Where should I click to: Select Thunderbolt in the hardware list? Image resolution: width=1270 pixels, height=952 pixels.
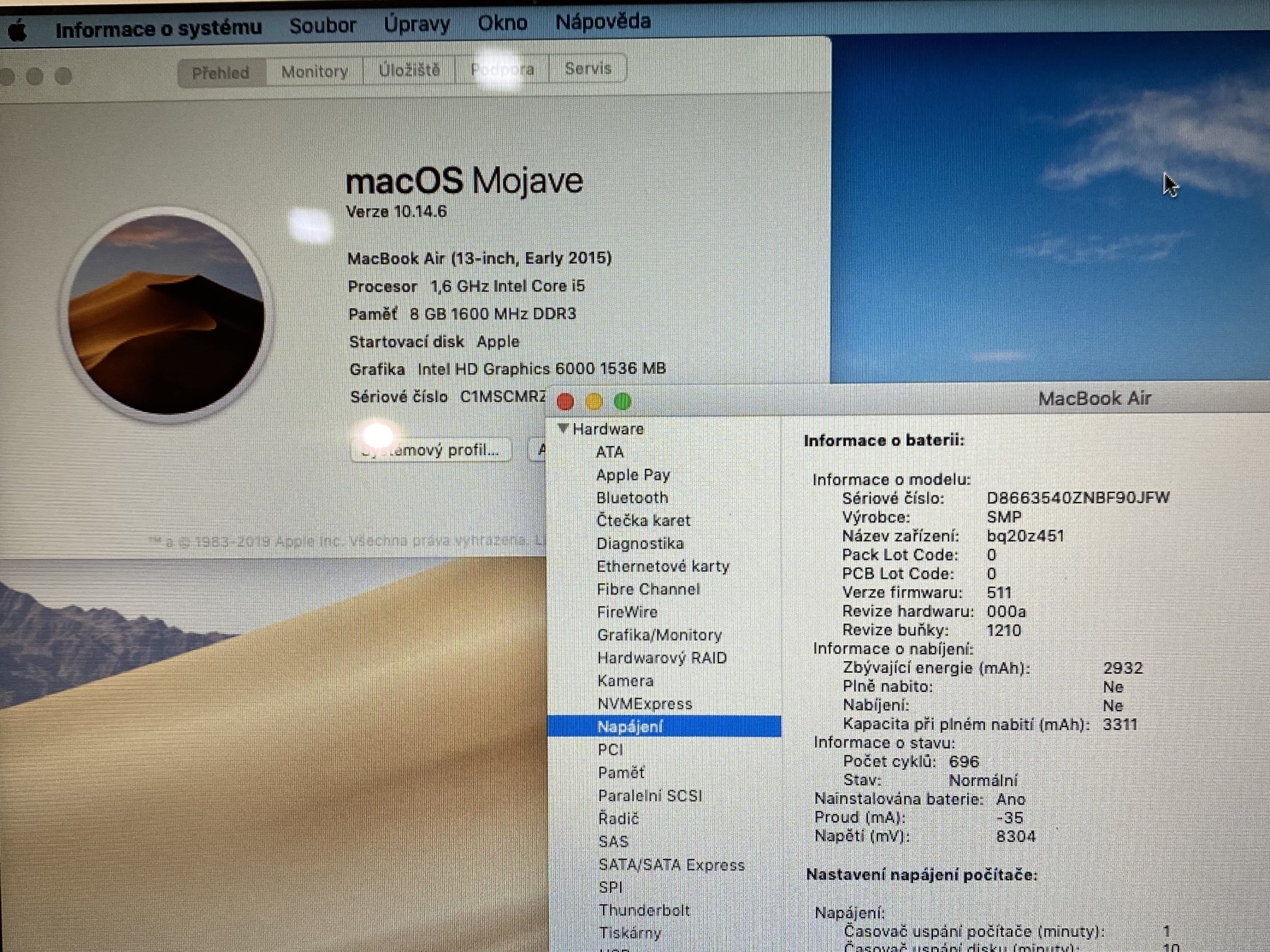pyautogui.click(x=644, y=910)
